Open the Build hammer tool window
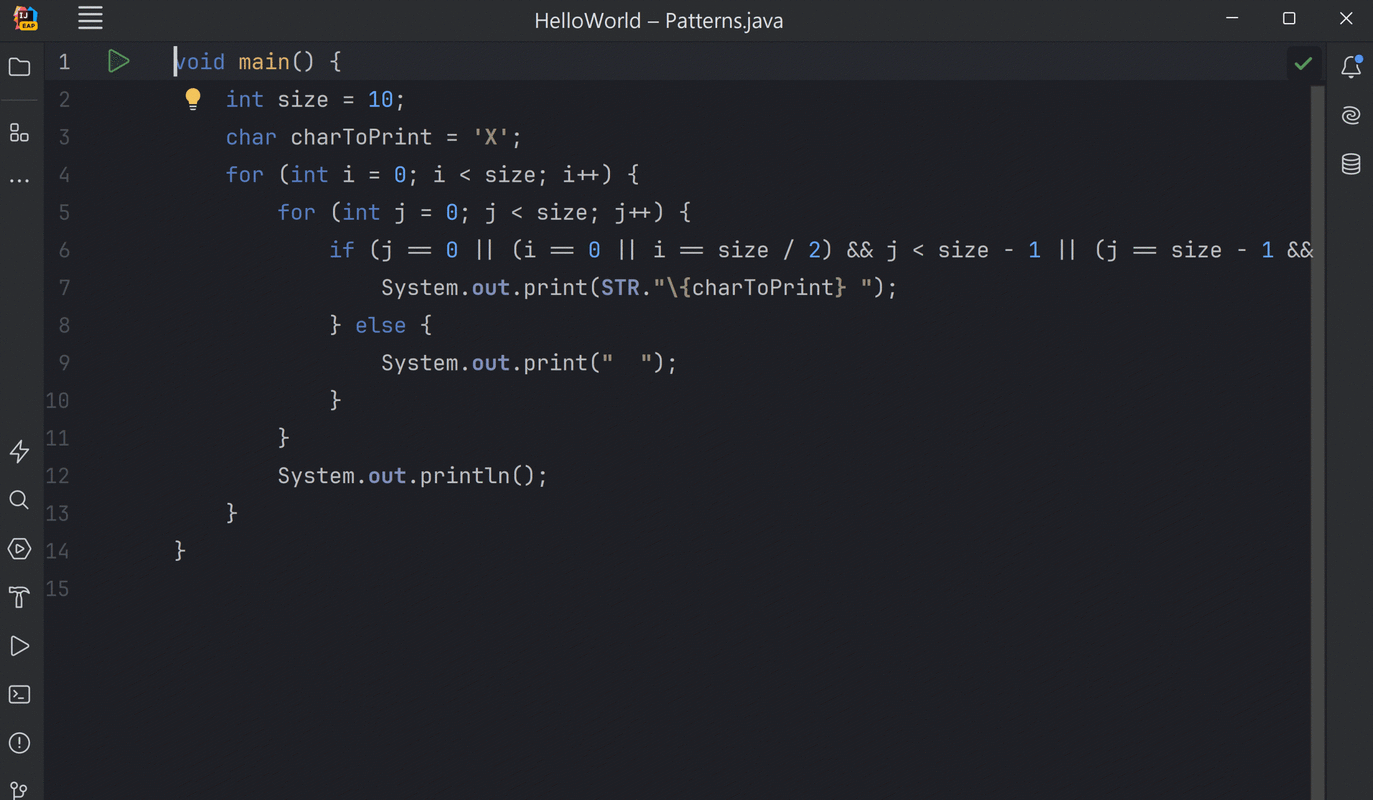This screenshot has width=1373, height=800. click(x=19, y=597)
